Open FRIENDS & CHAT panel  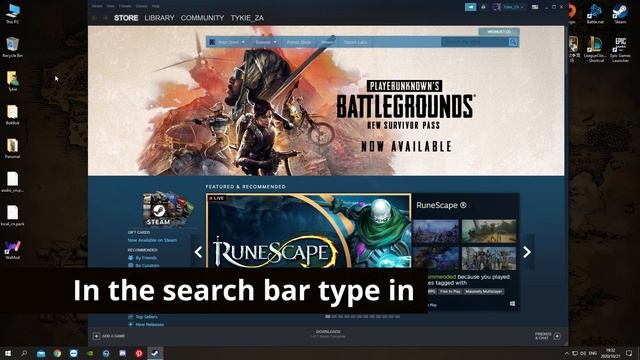(x=548, y=336)
